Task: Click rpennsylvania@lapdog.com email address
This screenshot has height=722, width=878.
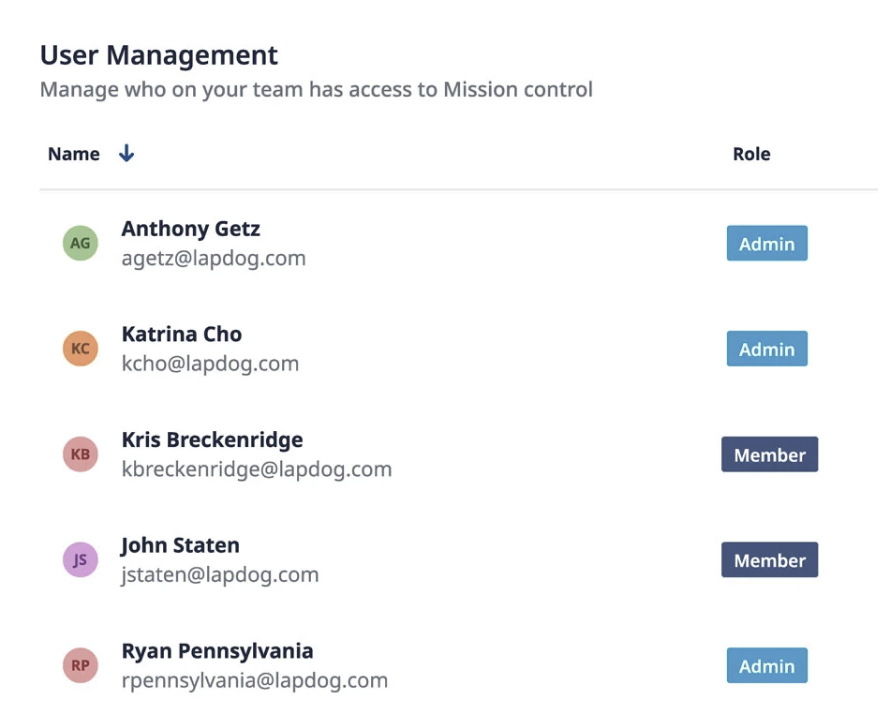Action: [253, 680]
